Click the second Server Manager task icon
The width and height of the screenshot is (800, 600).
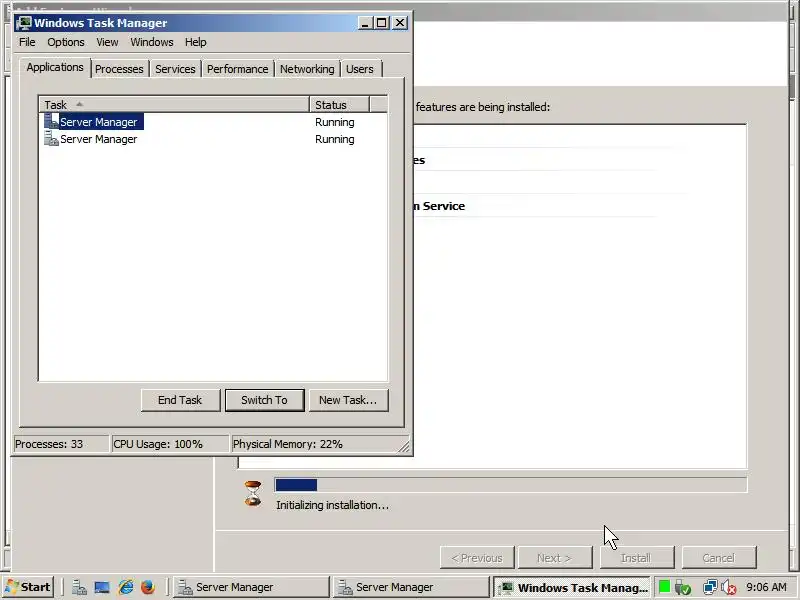coord(52,138)
